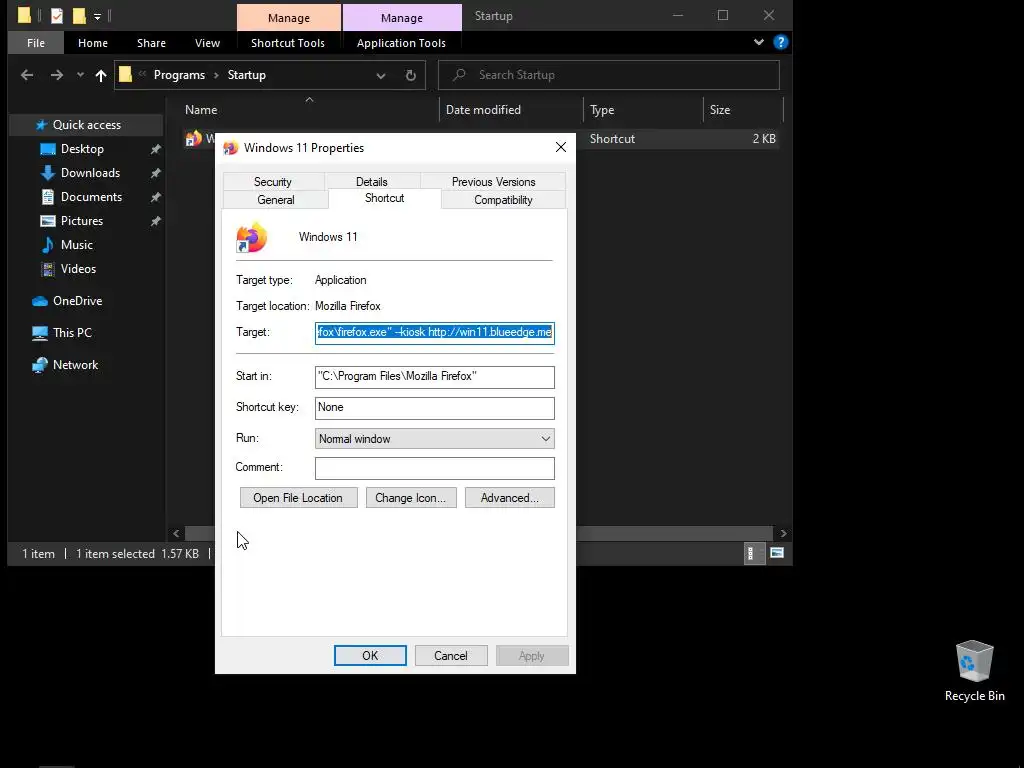Switch to the Compatibility tab

(x=503, y=200)
